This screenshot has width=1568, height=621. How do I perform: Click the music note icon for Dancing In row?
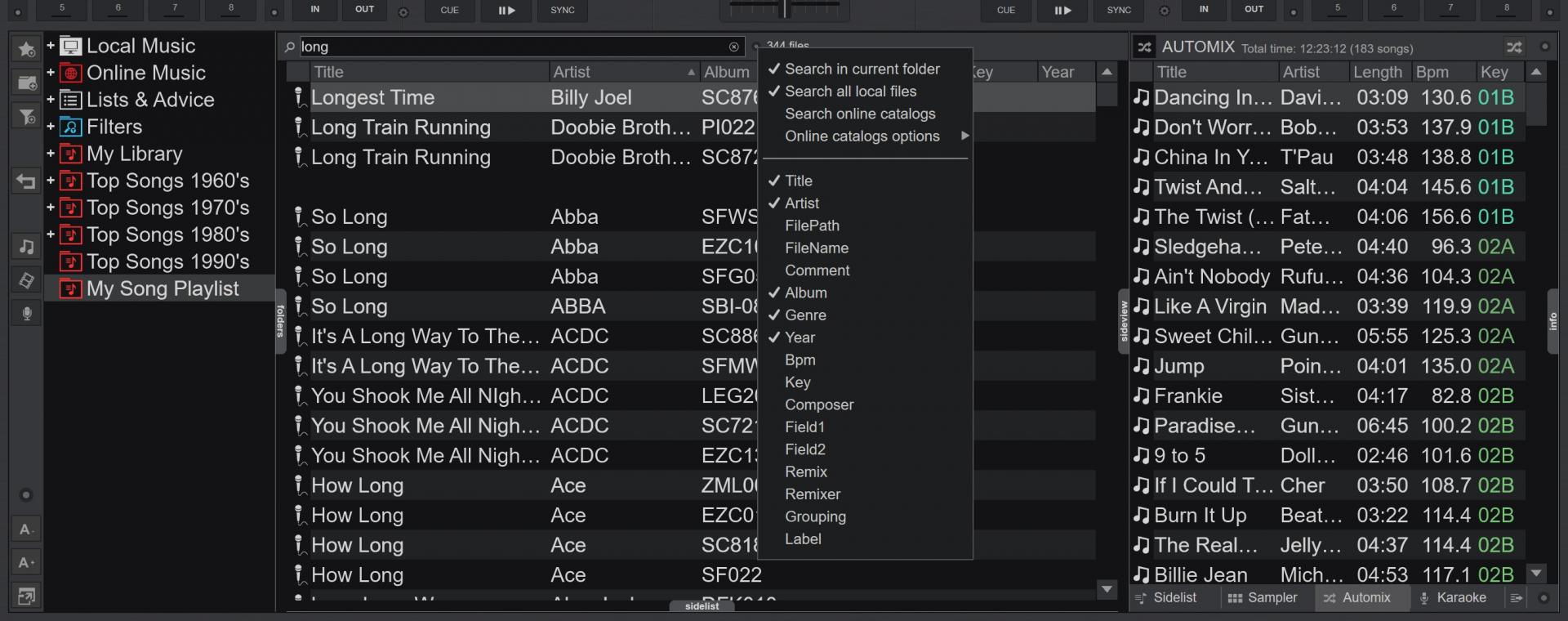(x=1141, y=98)
